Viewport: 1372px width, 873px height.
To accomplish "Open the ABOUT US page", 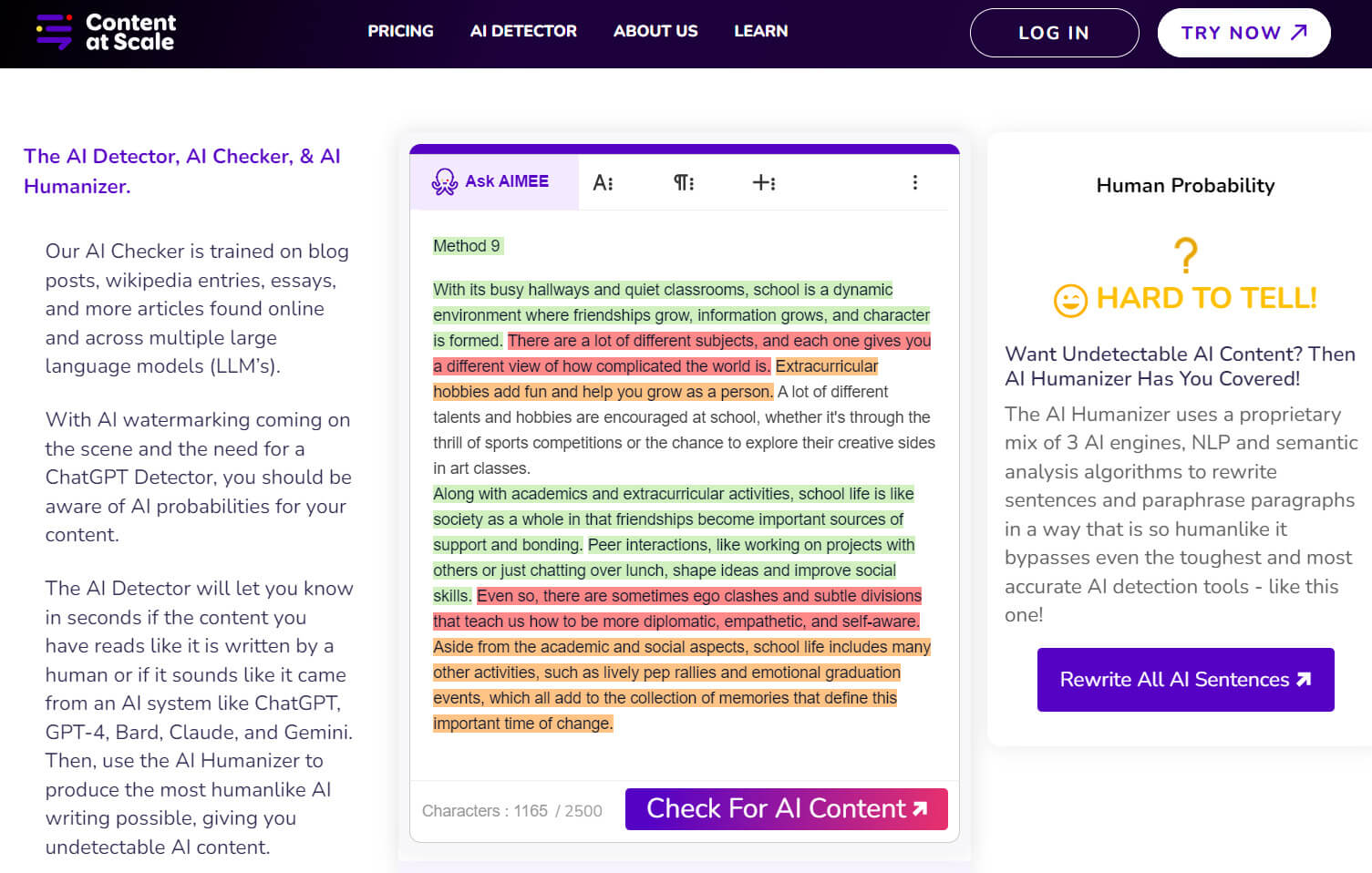I will coord(655,31).
